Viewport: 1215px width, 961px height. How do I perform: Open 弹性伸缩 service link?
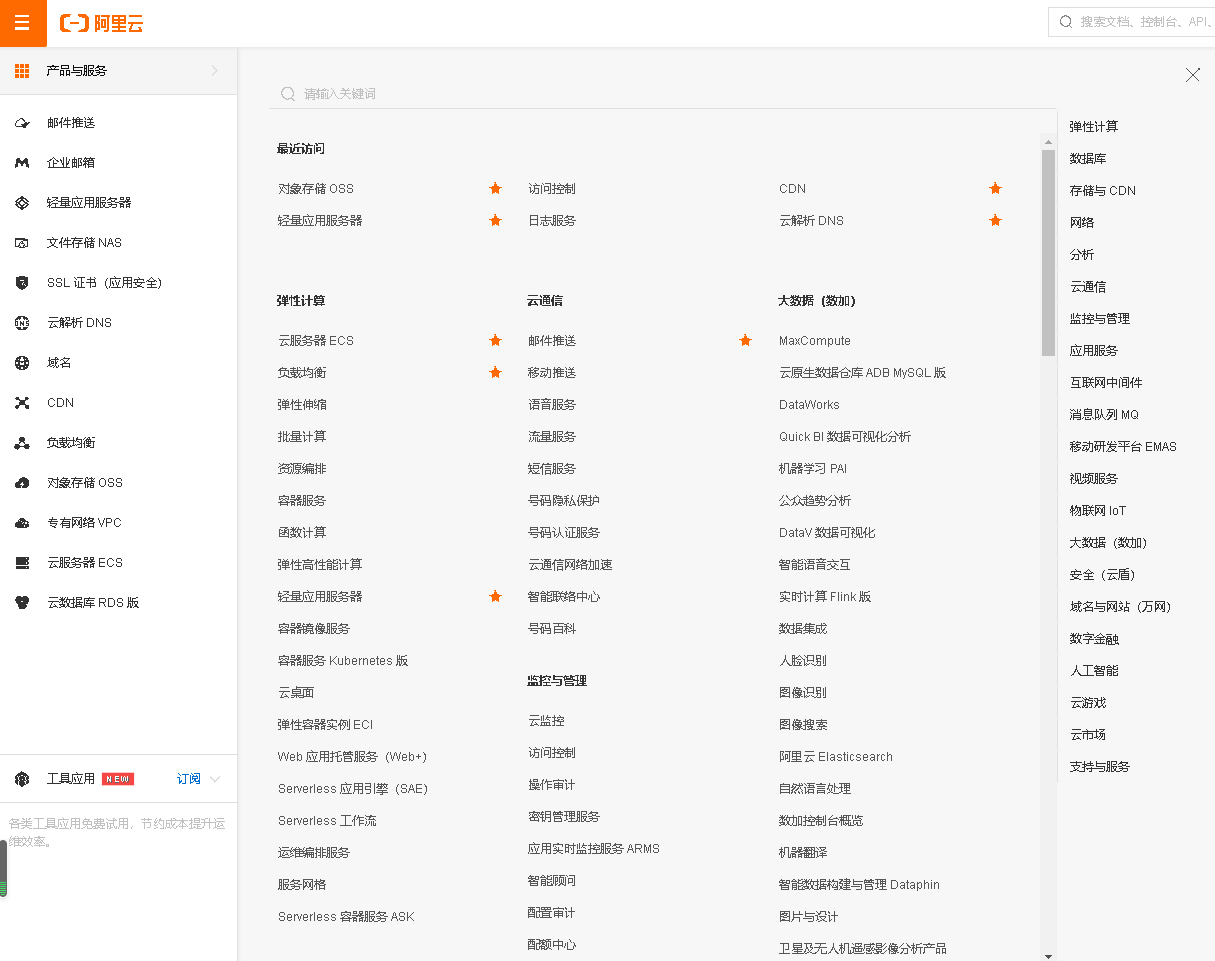302,405
